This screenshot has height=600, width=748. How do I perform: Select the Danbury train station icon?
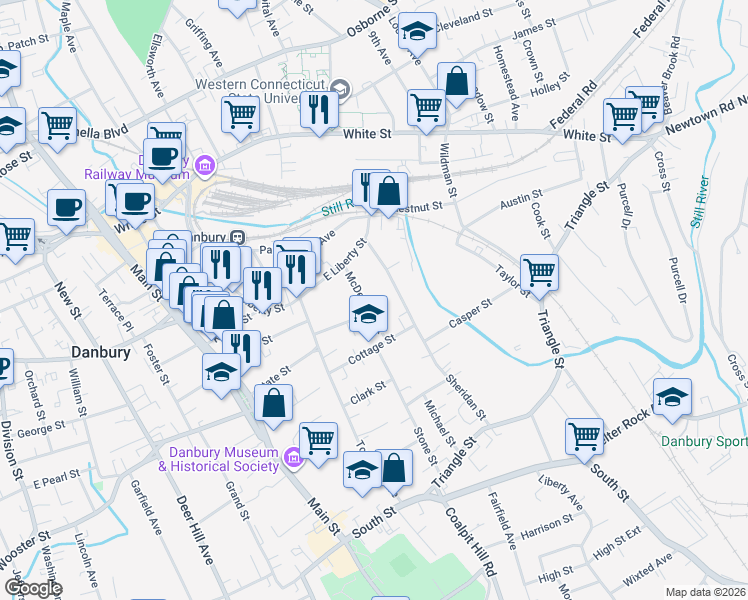pyautogui.click(x=238, y=237)
